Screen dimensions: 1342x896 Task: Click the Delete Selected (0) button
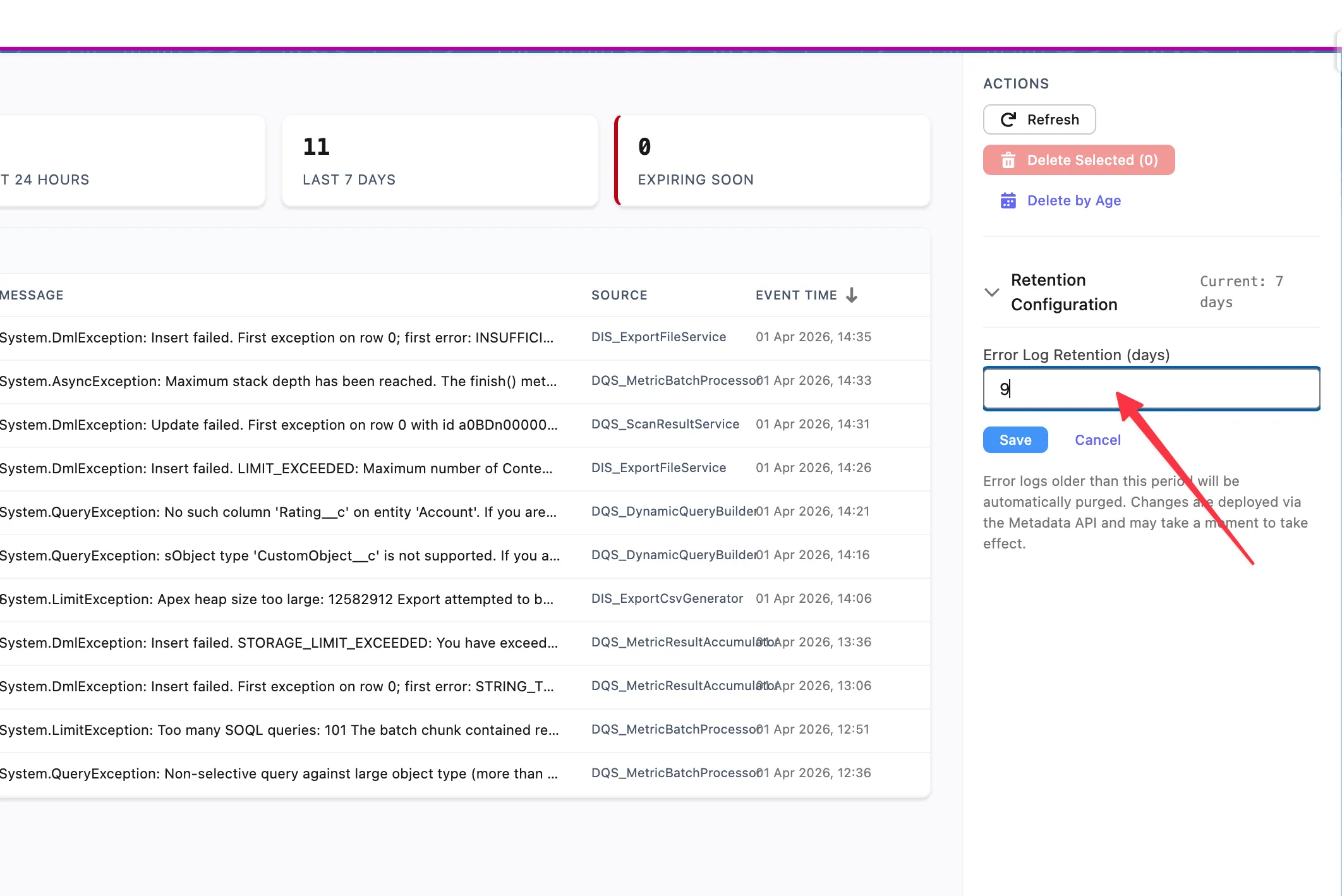(x=1079, y=160)
